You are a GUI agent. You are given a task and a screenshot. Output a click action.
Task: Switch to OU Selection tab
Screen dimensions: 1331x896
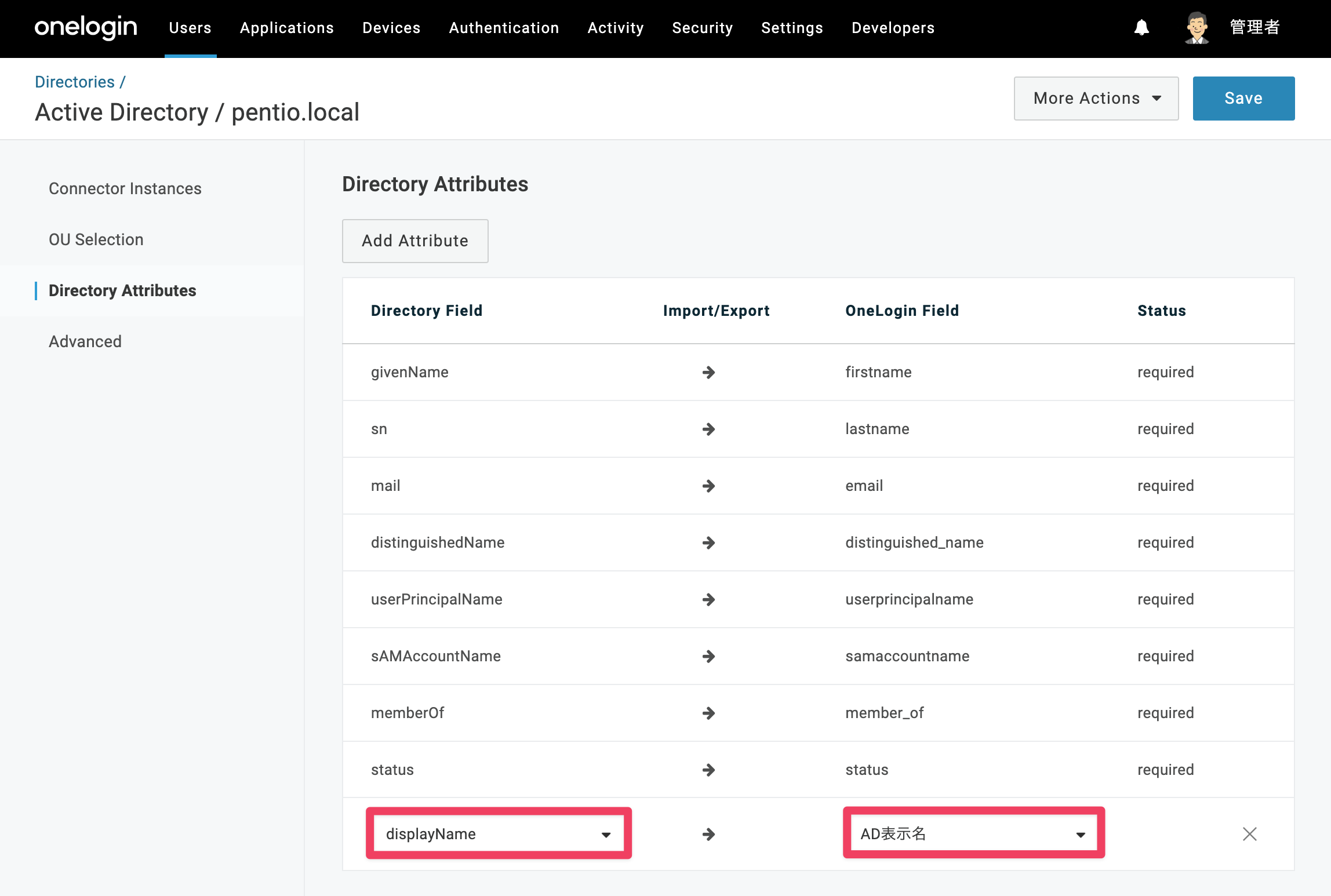[x=96, y=240]
